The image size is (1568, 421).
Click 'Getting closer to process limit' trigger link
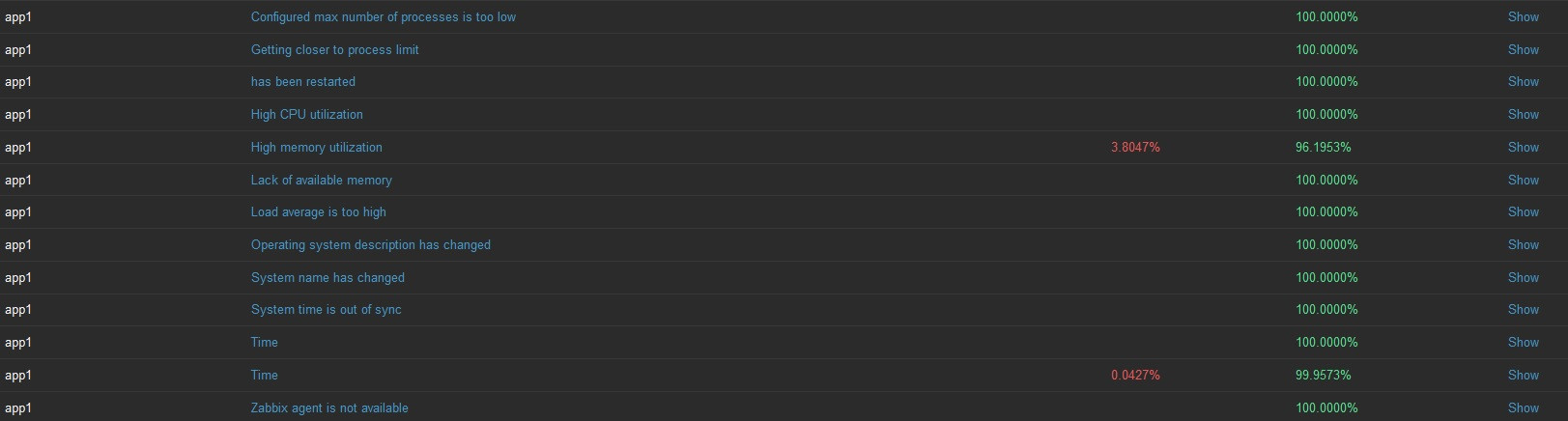click(x=334, y=49)
